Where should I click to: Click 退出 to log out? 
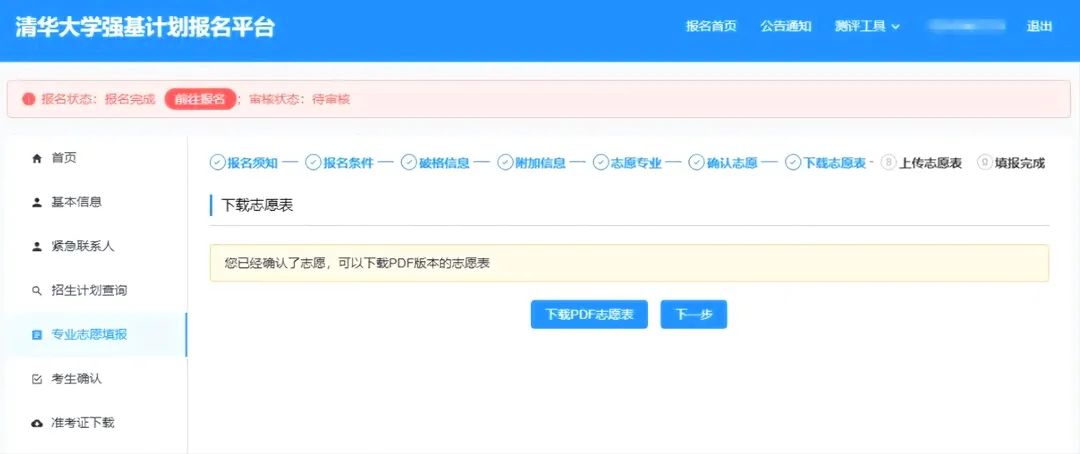tap(1039, 27)
